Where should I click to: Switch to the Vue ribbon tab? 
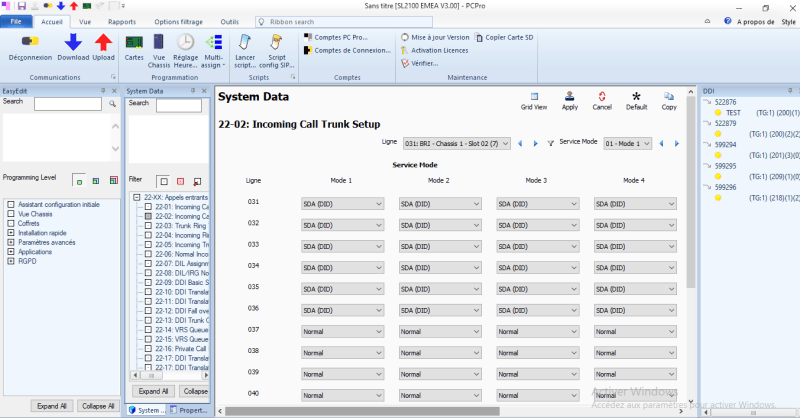click(85, 22)
